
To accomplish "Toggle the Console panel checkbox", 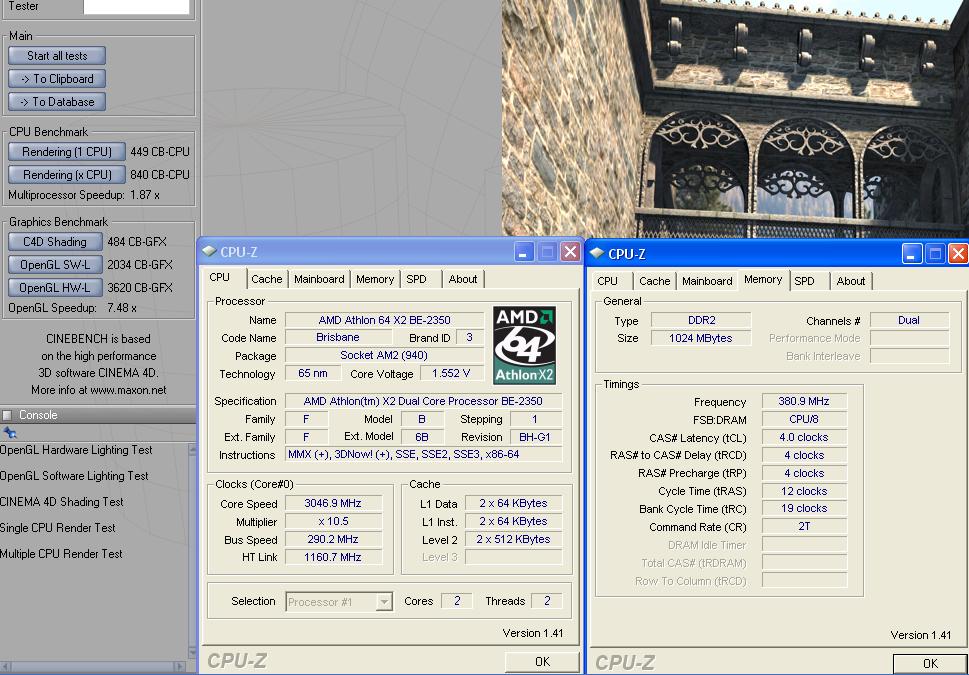I will pos(7,415).
